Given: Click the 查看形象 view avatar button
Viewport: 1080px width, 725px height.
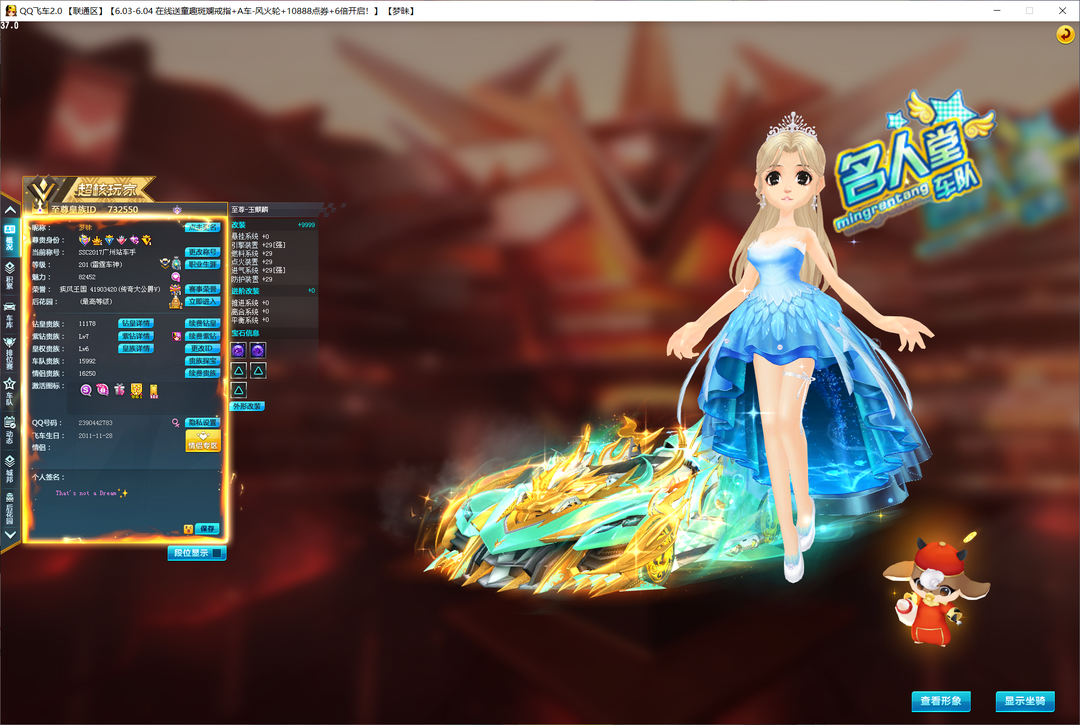Looking at the screenshot, I should (x=941, y=700).
